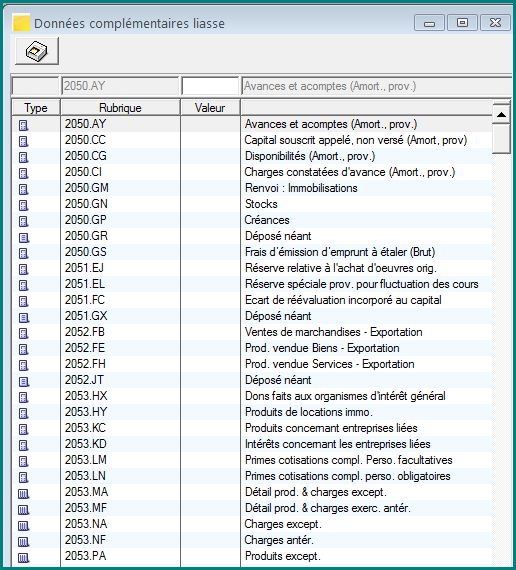
Task: Click the type icon beside 2053.HX
Action: click(x=24, y=397)
